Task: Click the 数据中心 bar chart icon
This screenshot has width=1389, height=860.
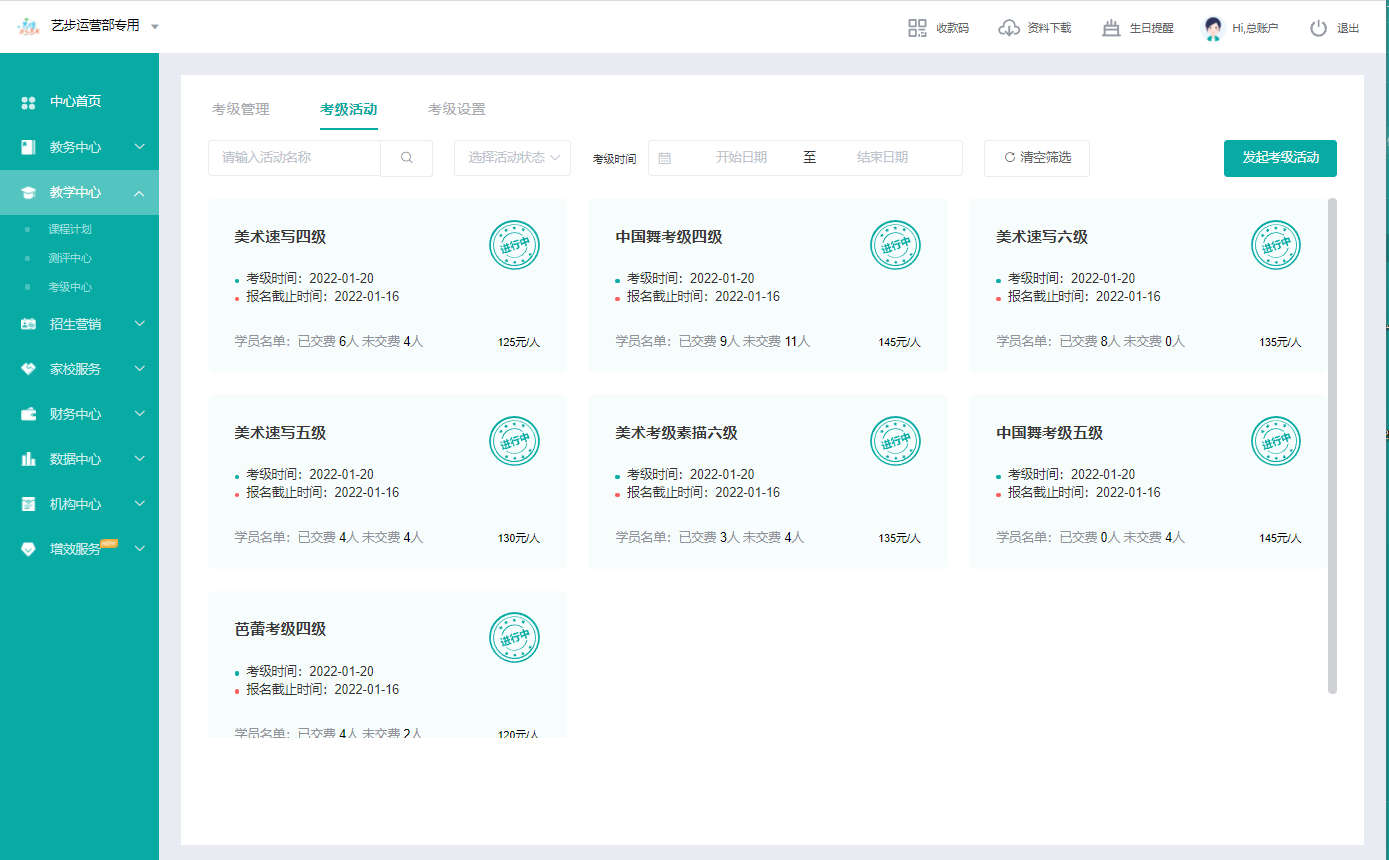Action: 27,458
